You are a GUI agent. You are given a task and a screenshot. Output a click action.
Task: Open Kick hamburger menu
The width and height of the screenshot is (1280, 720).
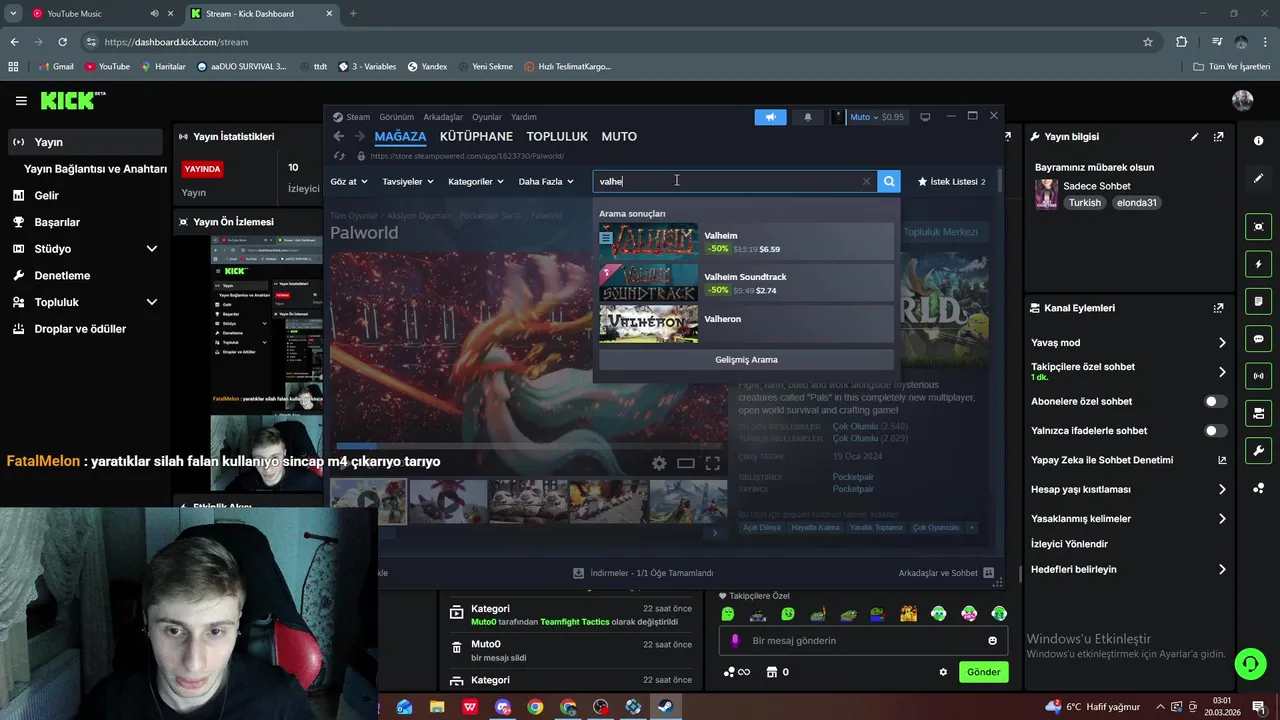tap(21, 101)
